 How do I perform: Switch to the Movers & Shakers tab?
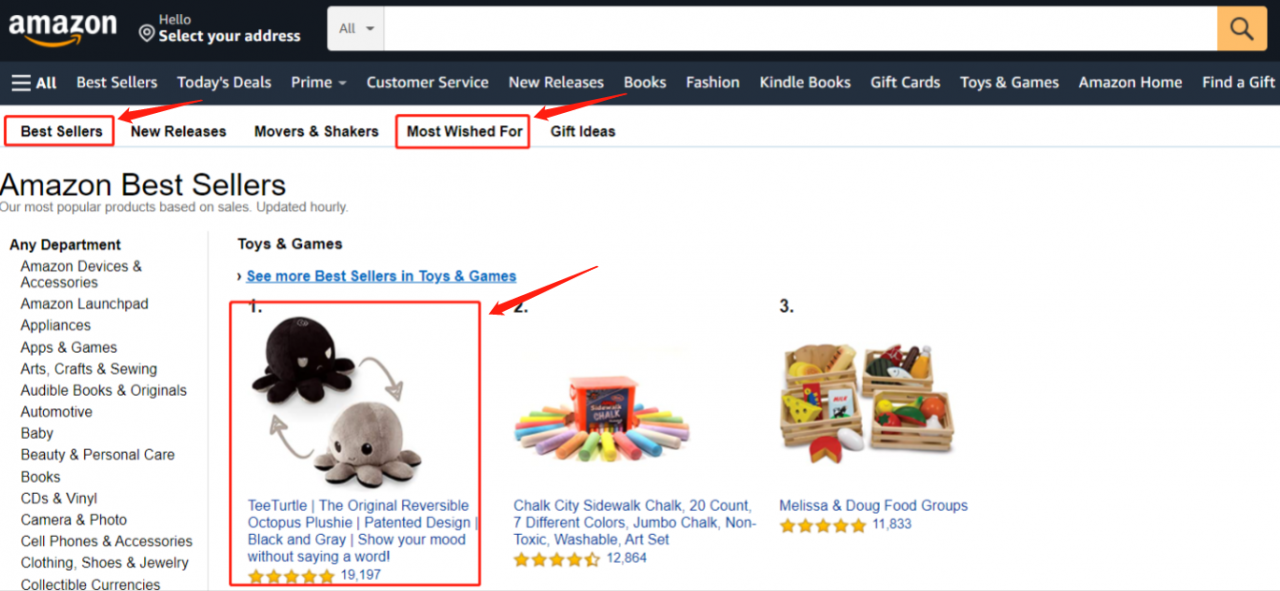point(316,131)
